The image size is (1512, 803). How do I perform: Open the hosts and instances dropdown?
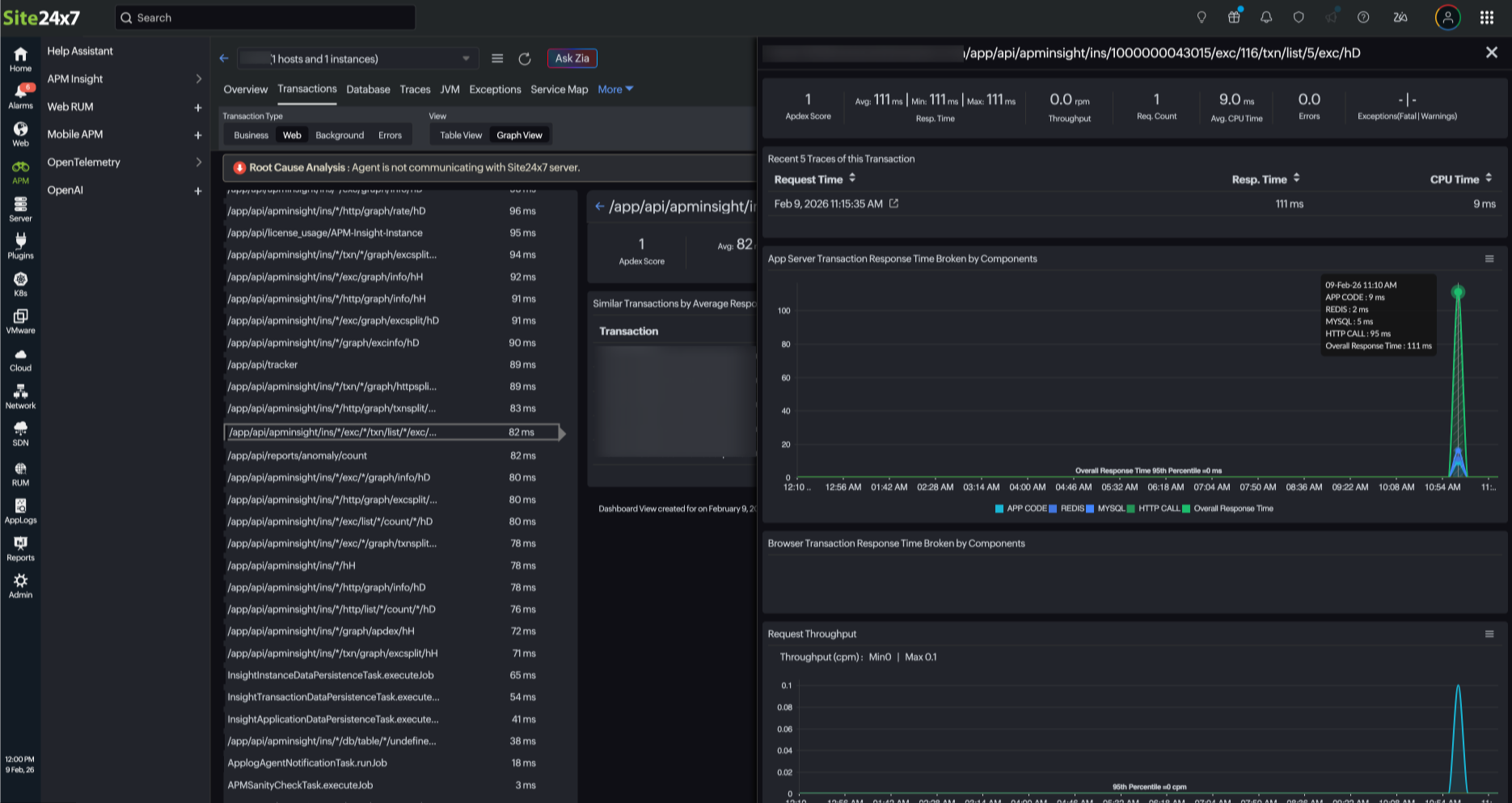pos(466,58)
